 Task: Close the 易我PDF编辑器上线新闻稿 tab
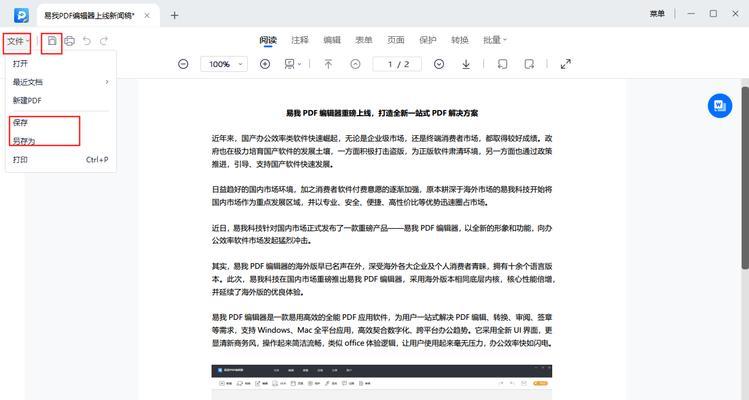147,15
